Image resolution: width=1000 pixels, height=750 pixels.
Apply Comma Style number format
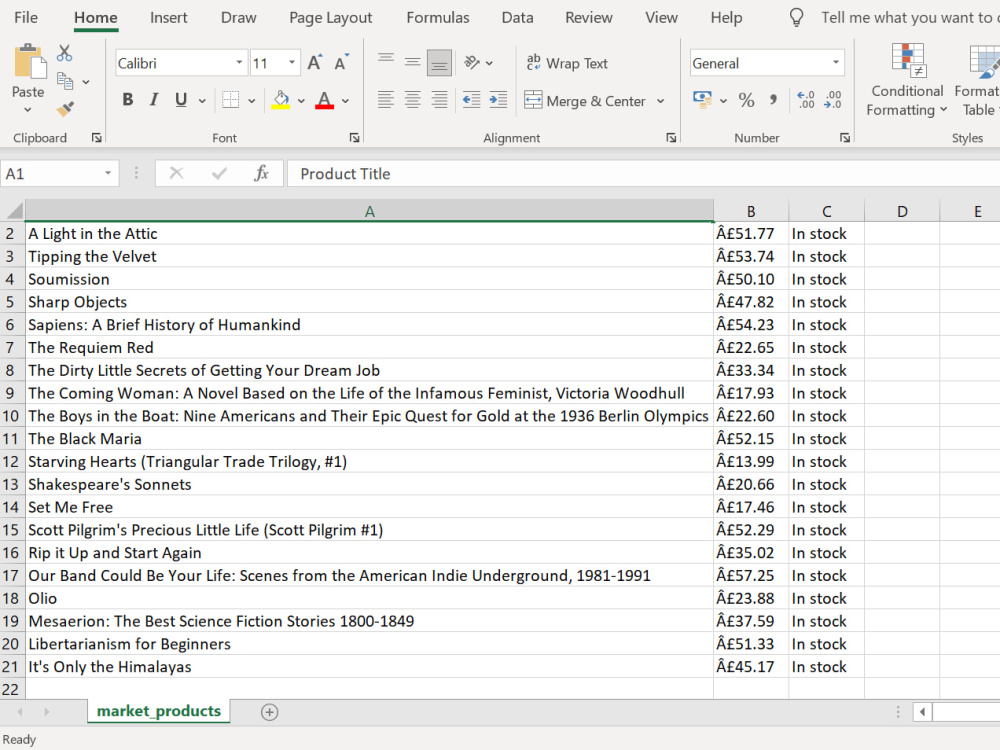click(773, 100)
